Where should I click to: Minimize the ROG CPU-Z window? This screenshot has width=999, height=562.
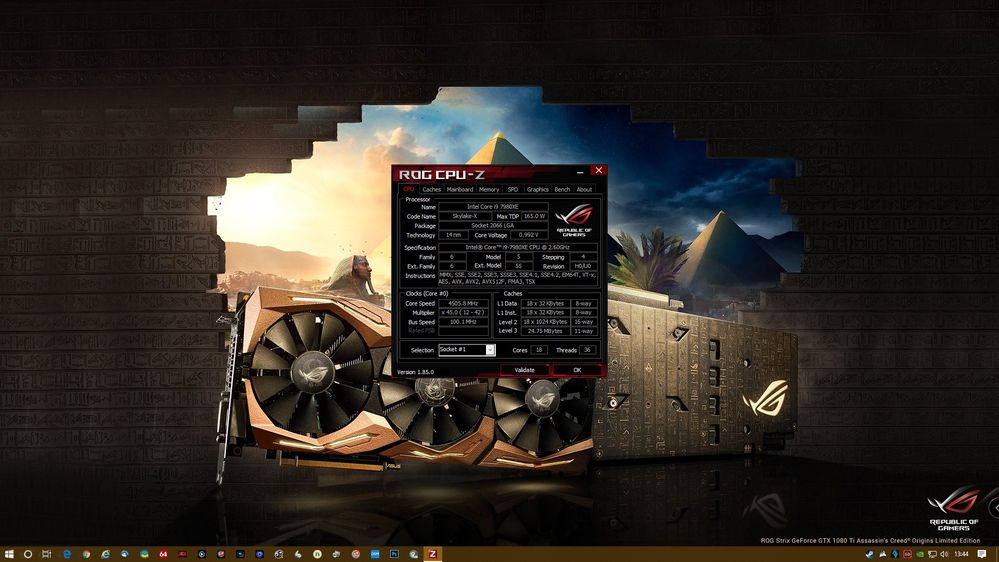[580, 171]
